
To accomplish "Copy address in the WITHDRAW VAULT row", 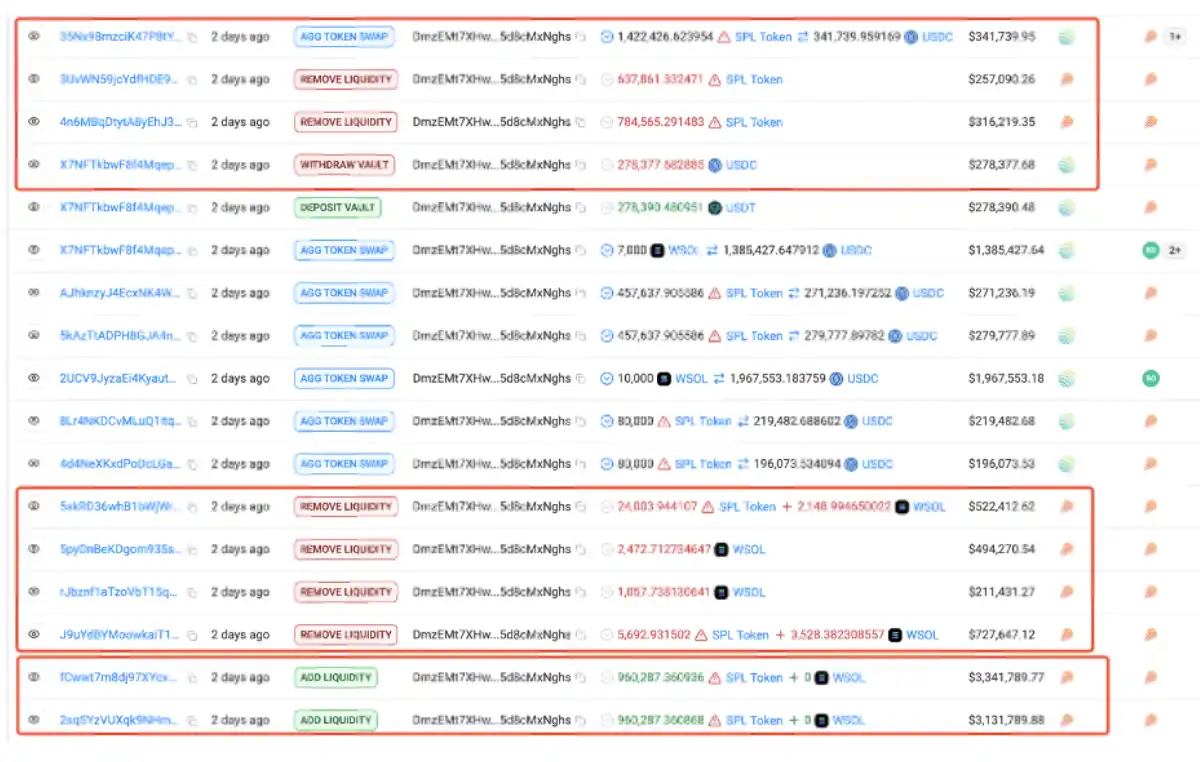I will click(580, 165).
